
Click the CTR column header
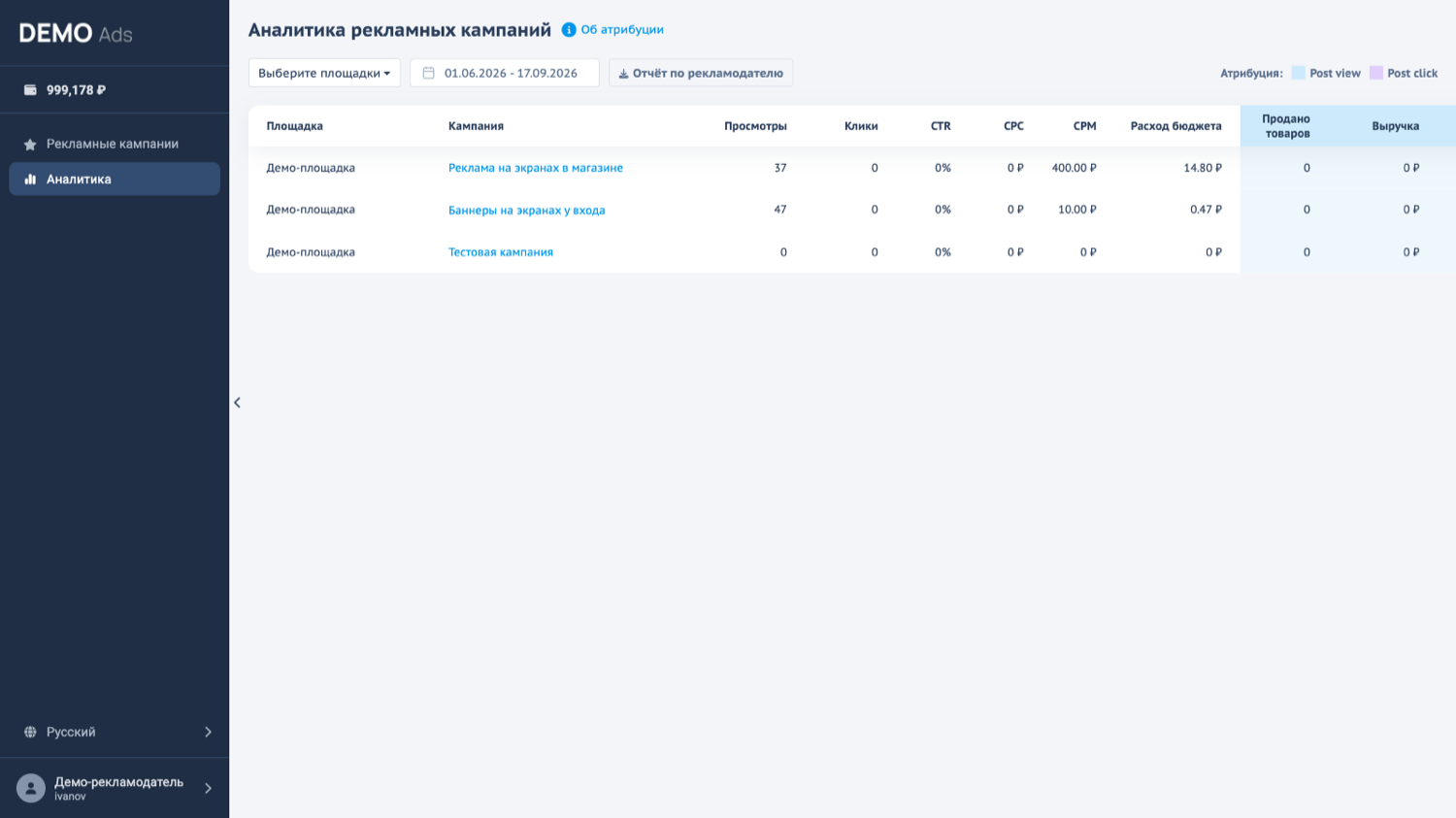point(941,126)
